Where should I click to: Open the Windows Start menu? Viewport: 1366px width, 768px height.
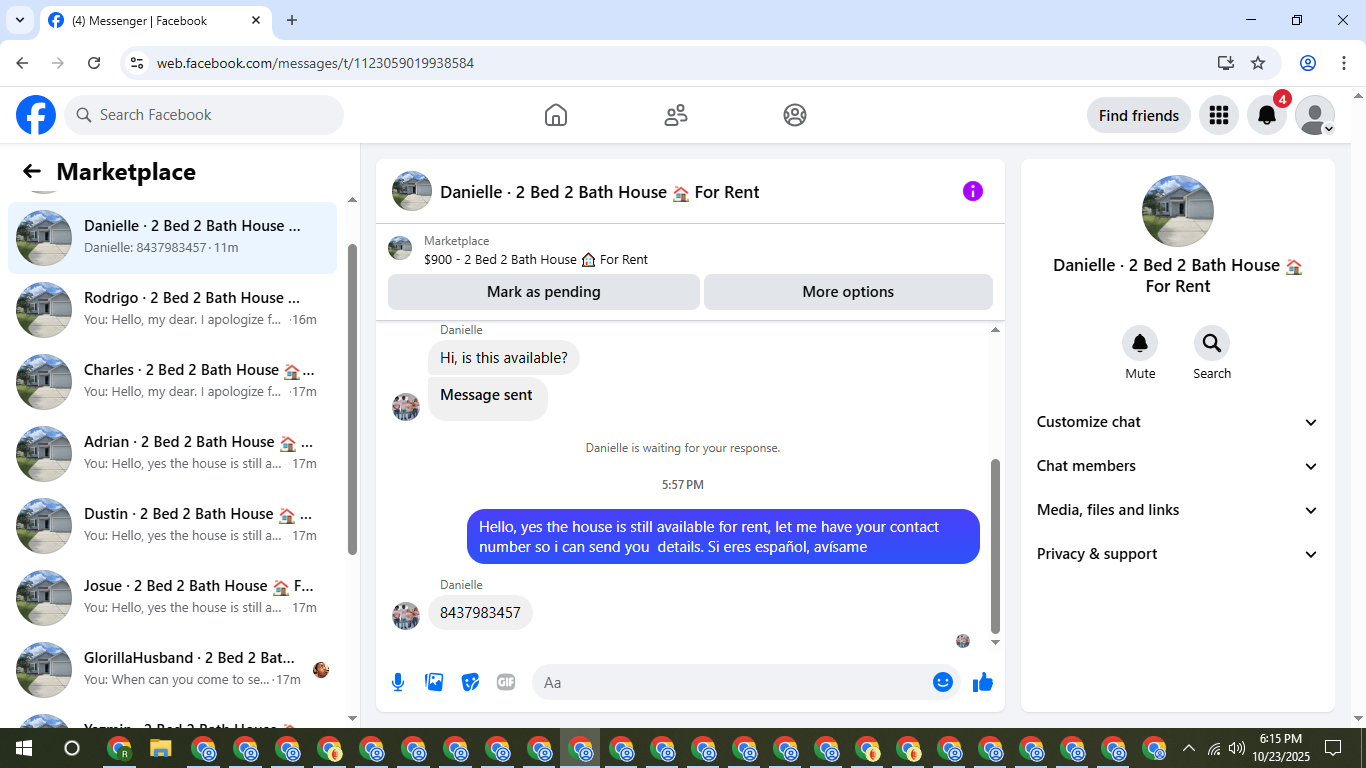click(x=24, y=748)
